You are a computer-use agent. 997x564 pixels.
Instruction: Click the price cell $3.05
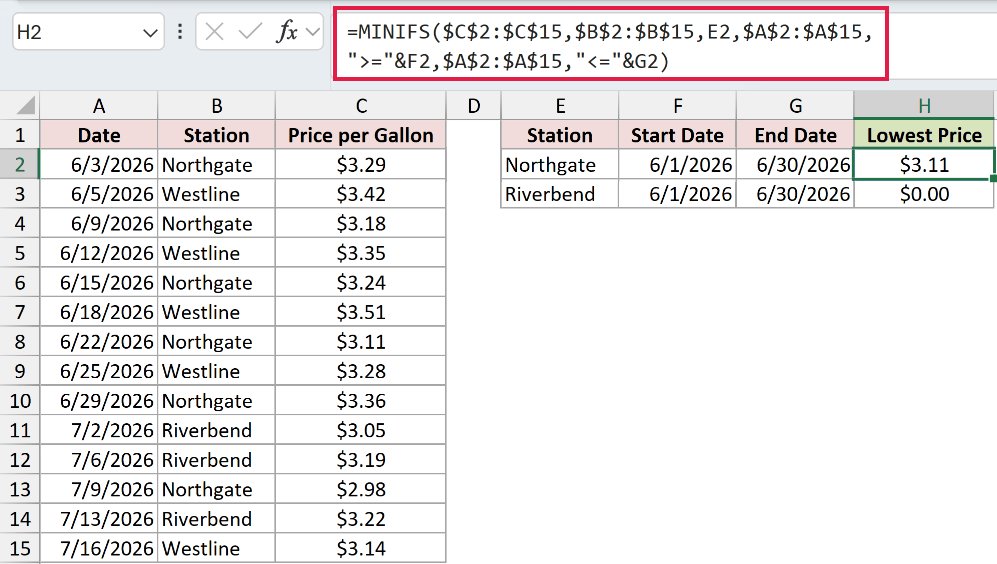(x=361, y=430)
